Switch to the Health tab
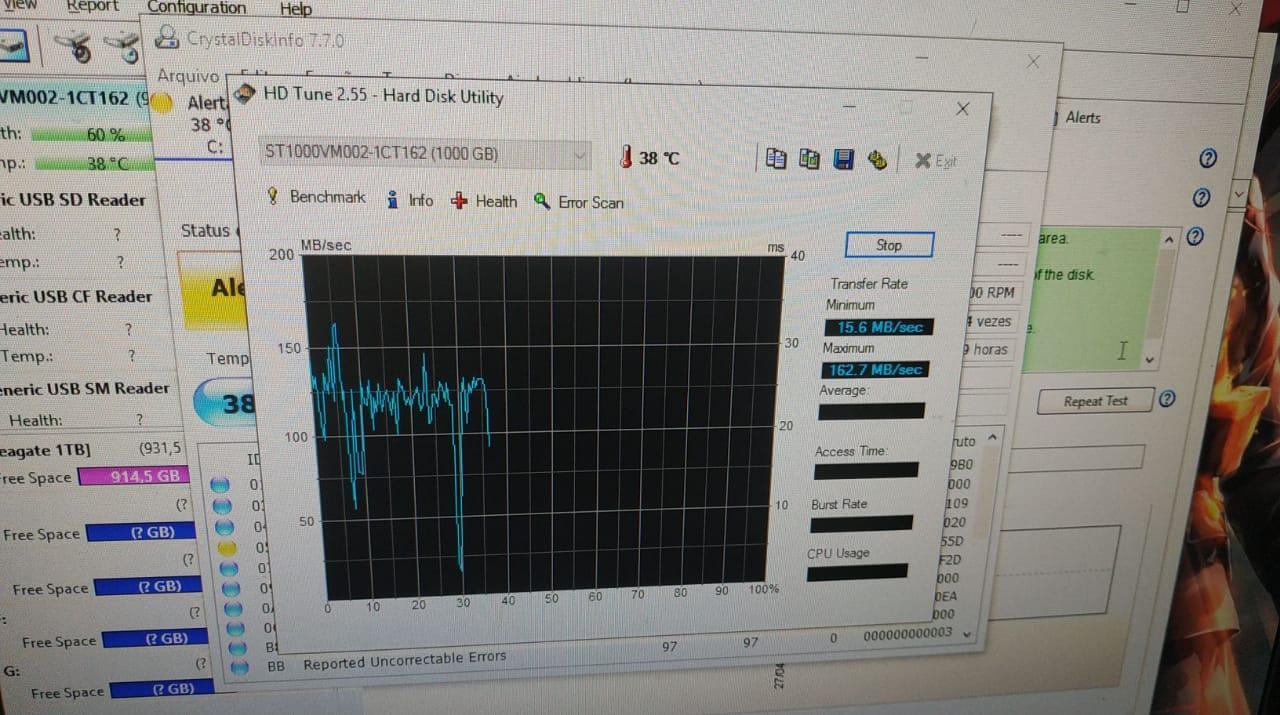Screen dimensions: 1280x715 (484, 201)
